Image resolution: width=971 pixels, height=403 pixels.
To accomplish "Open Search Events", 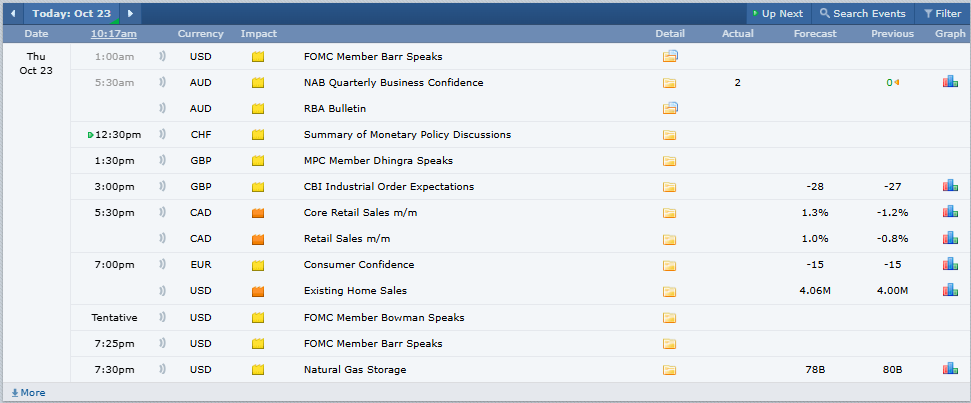I will [x=862, y=14].
